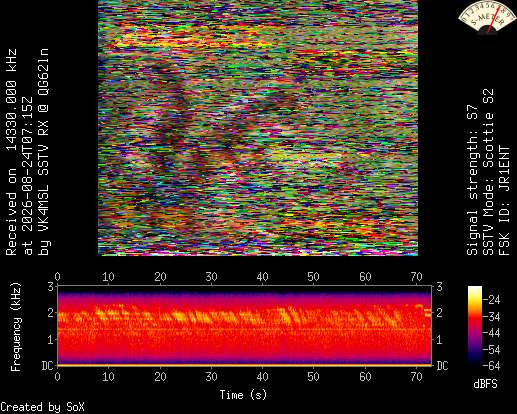Click the FSK burst near 72 seconds

click(428, 313)
